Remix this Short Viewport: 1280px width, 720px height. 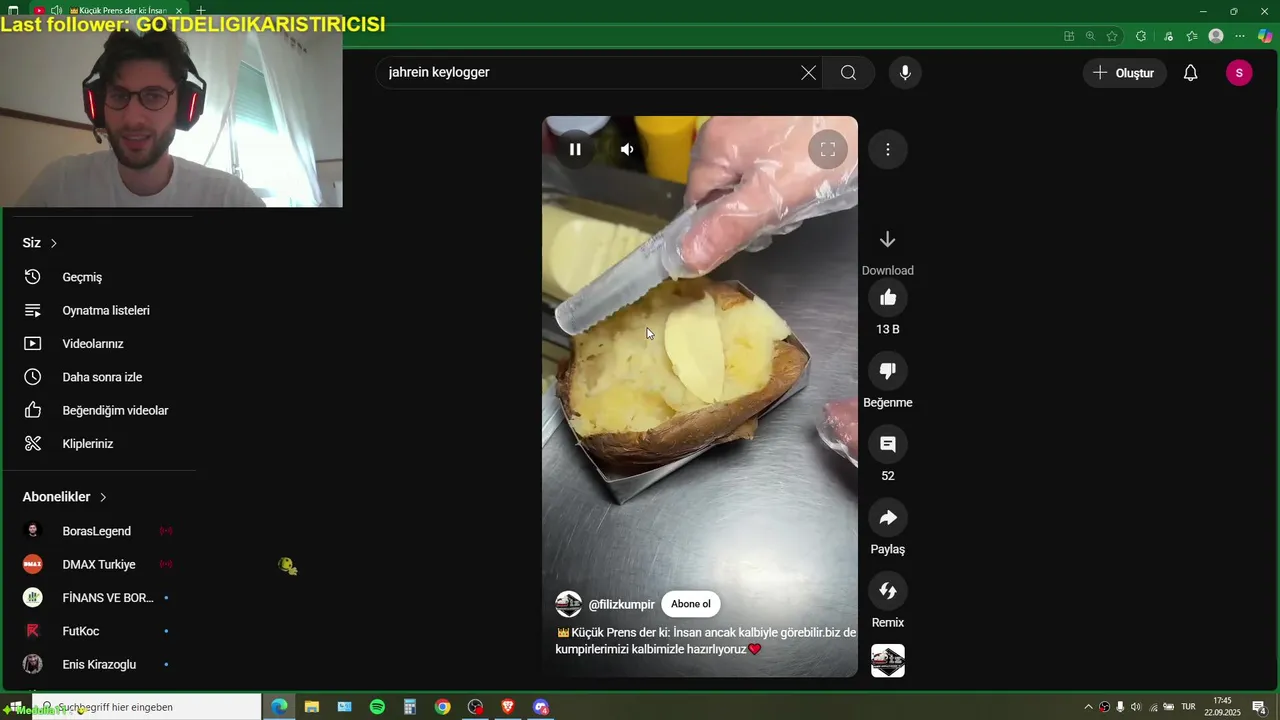pos(888,591)
